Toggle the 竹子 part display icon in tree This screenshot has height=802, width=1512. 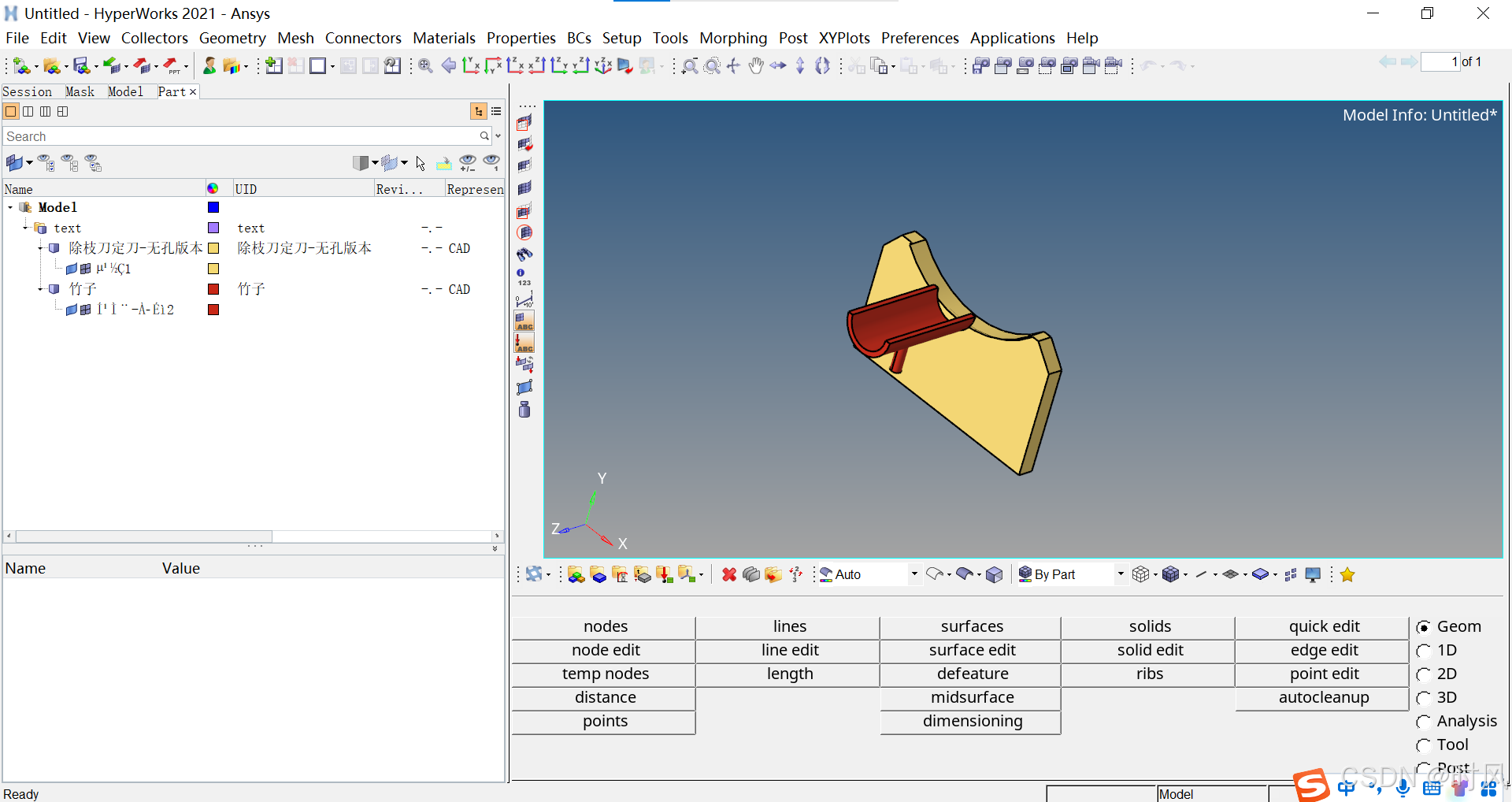point(54,289)
